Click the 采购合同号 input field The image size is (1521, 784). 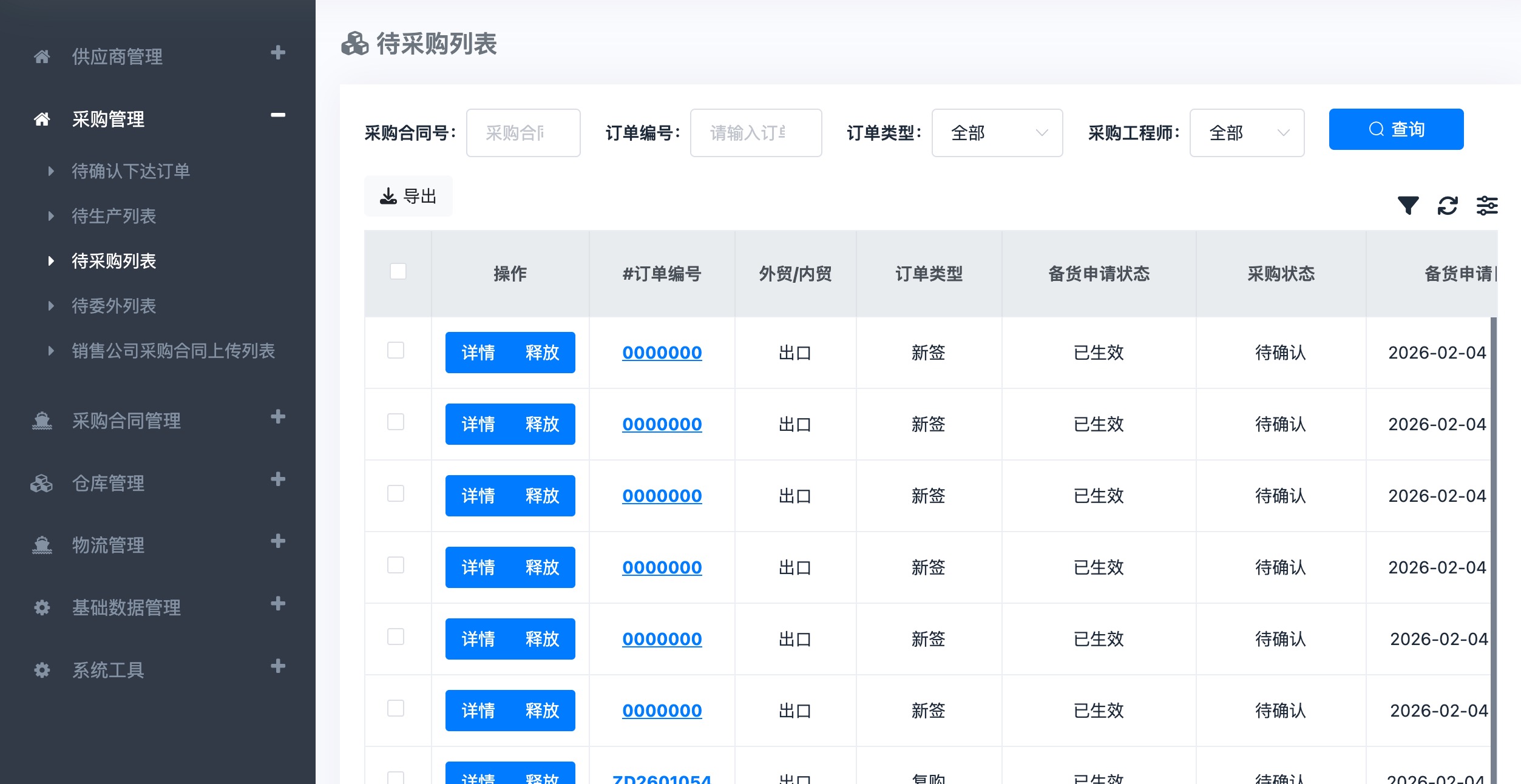point(523,133)
